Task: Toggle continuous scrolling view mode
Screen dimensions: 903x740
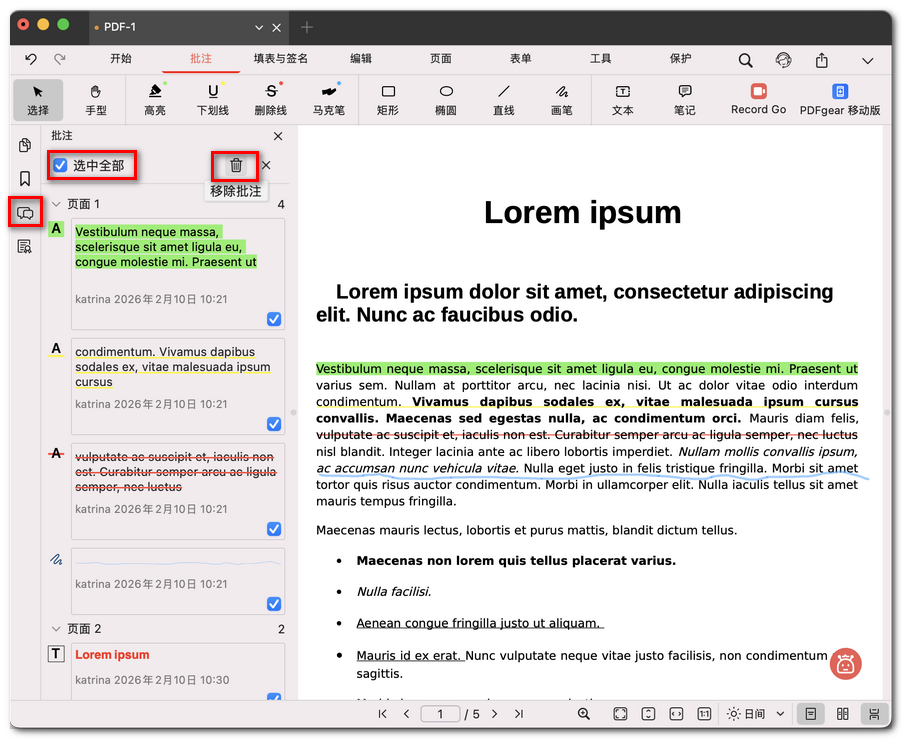Action: coord(874,714)
